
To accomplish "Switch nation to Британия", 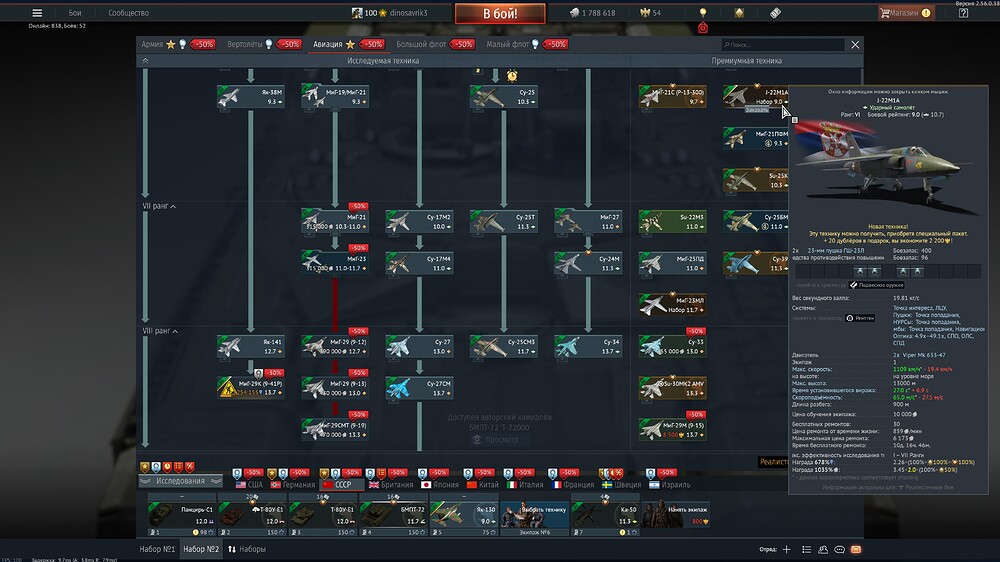I will (x=391, y=485).
